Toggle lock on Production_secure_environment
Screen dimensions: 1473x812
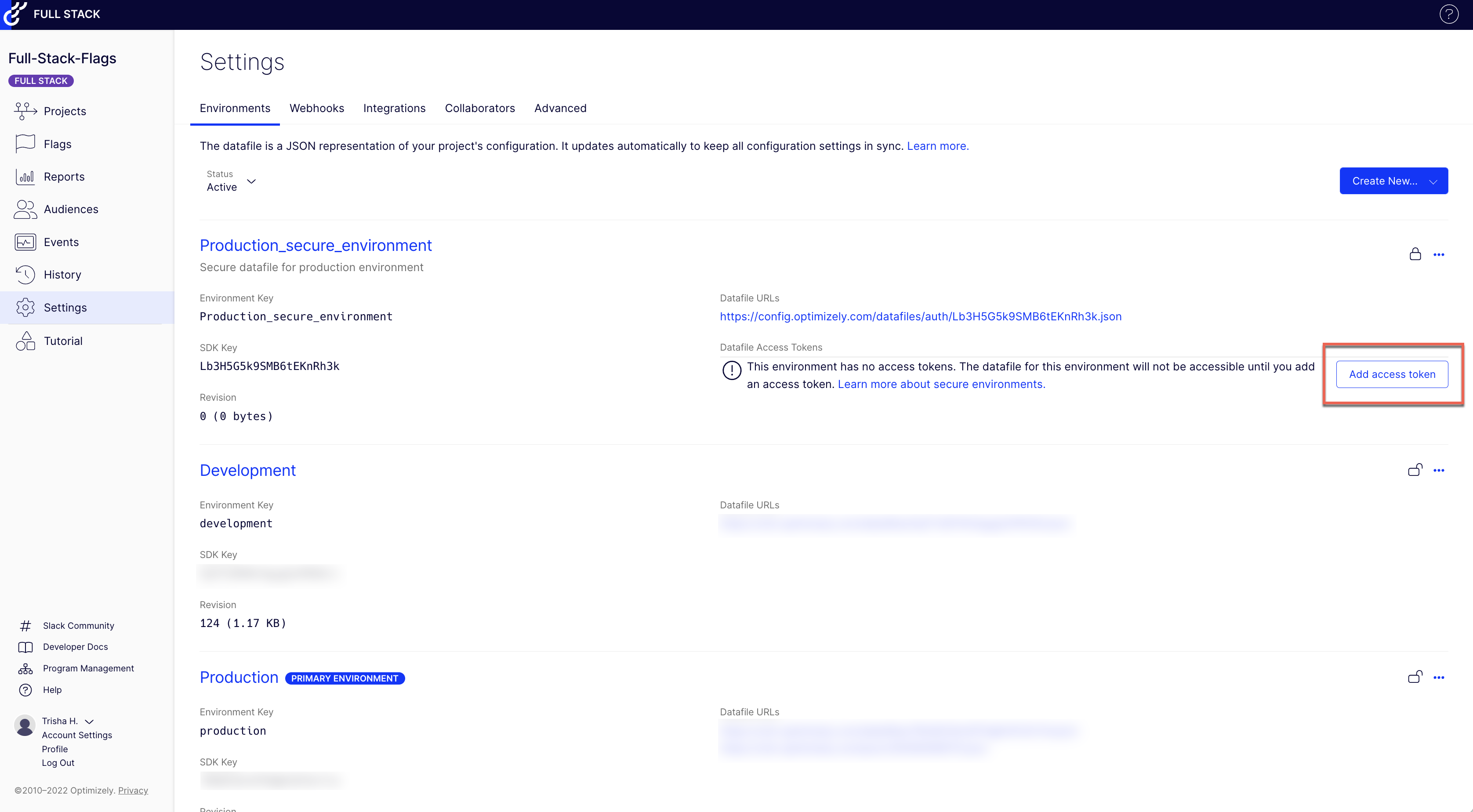point(1415,254)
